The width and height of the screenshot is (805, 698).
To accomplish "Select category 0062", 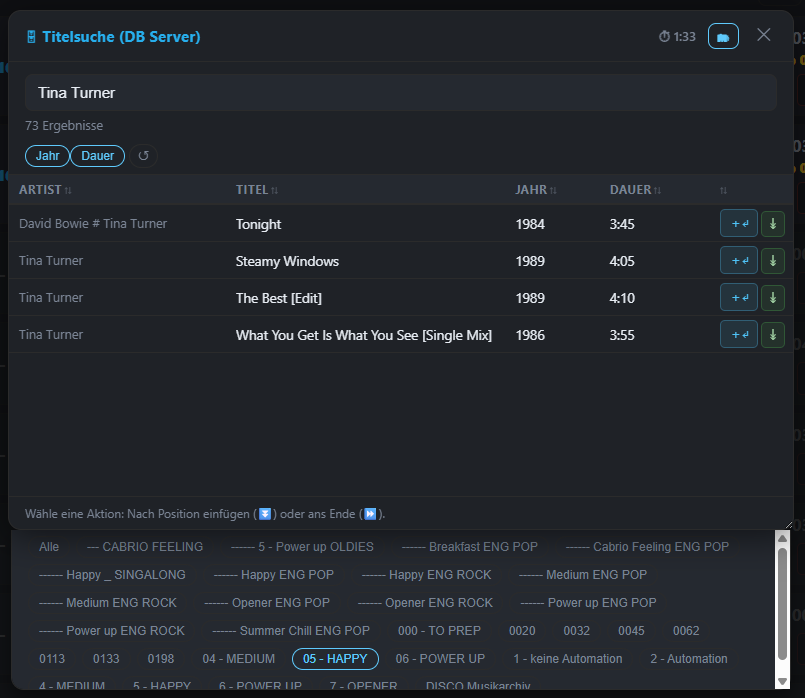I will [x=686, y=631].
